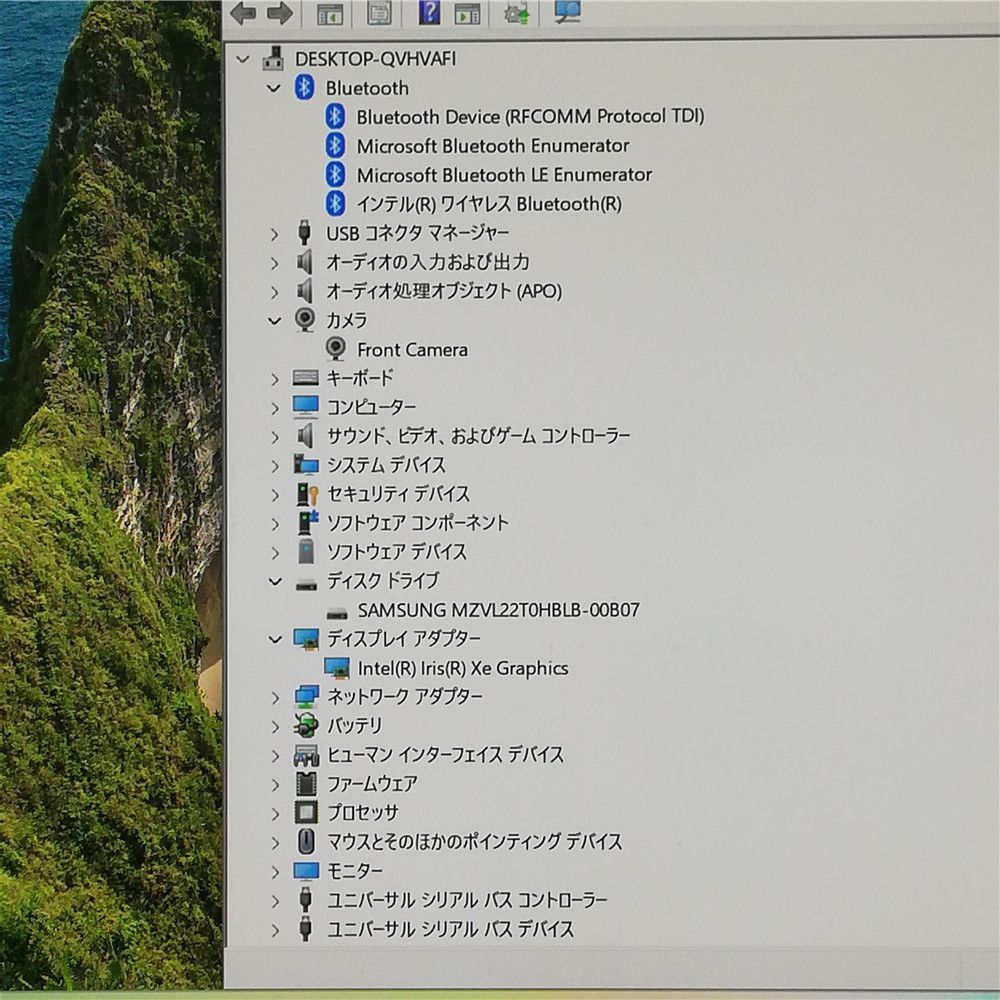
Task: Click the chip icon next to プロセッサ
Action: [x=306, y=812]
